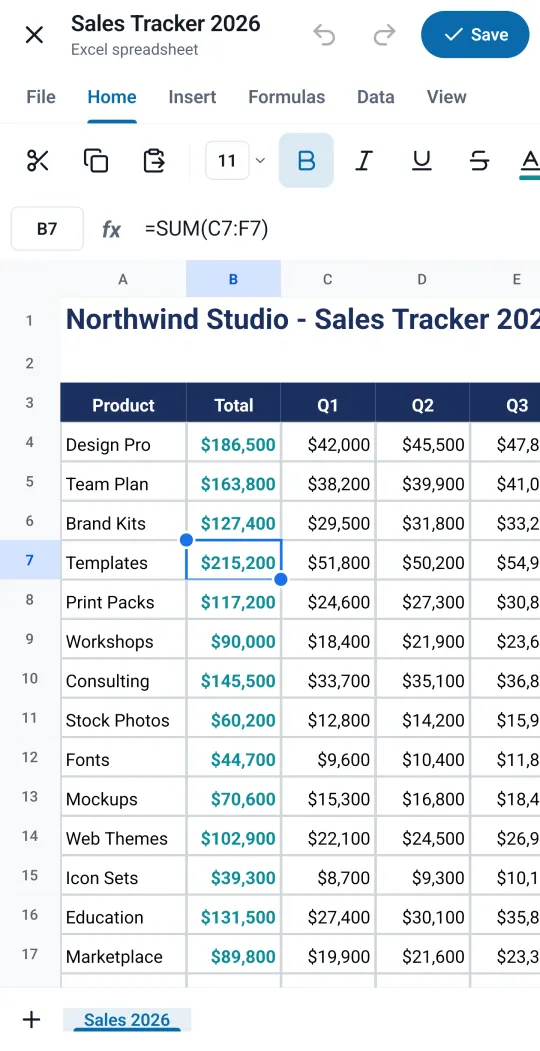
Task: Redo the last undone action
Action: tap(384, 35)
